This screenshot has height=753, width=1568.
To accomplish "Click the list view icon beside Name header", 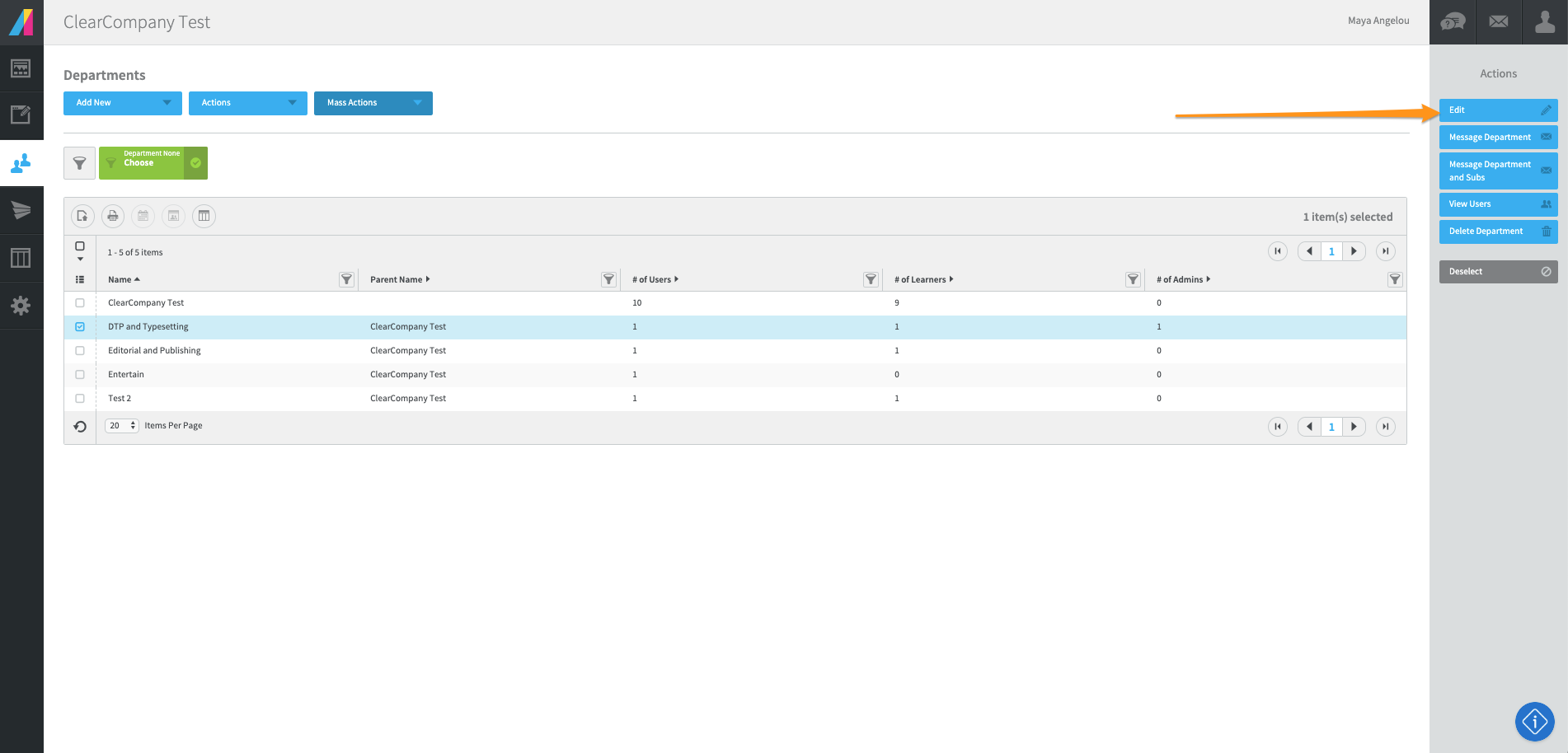I will [80, 279].
